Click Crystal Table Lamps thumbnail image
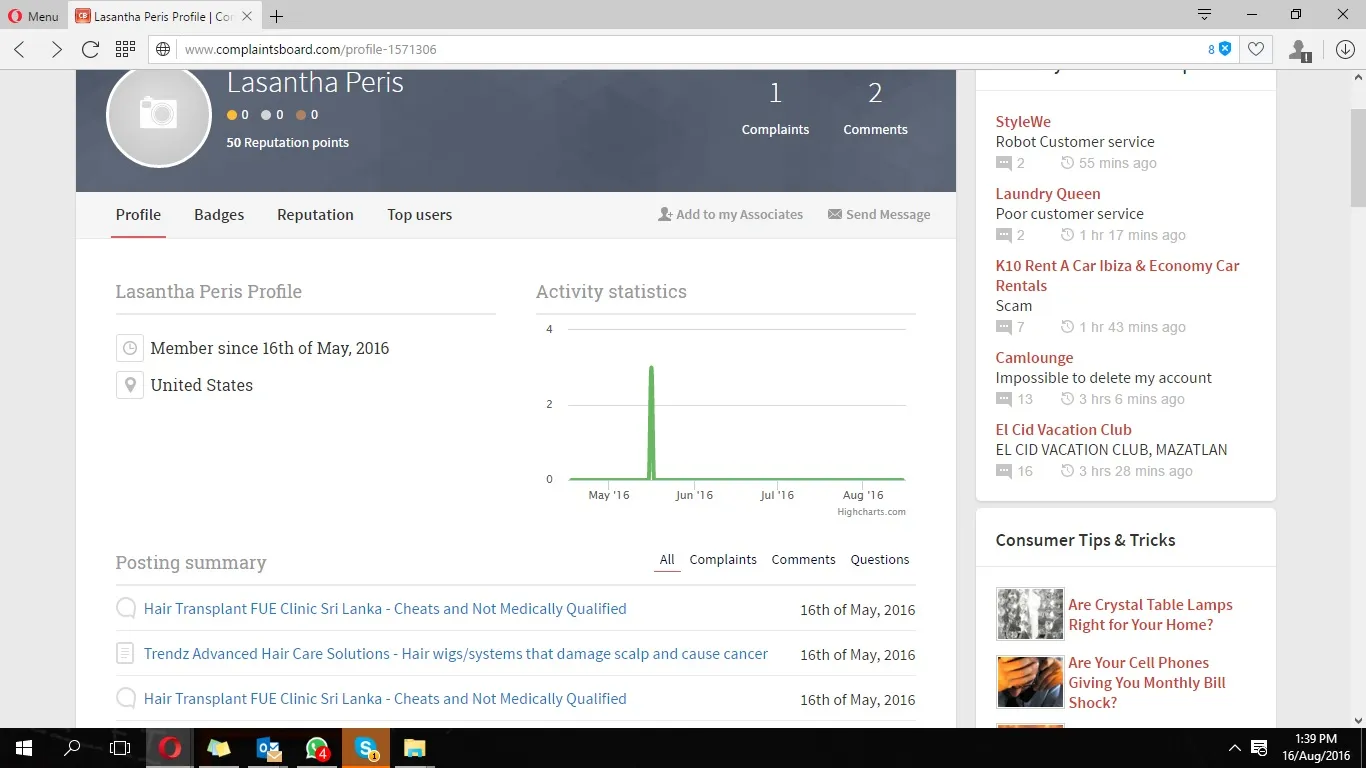1366x768 pixels. (1030, 614)
